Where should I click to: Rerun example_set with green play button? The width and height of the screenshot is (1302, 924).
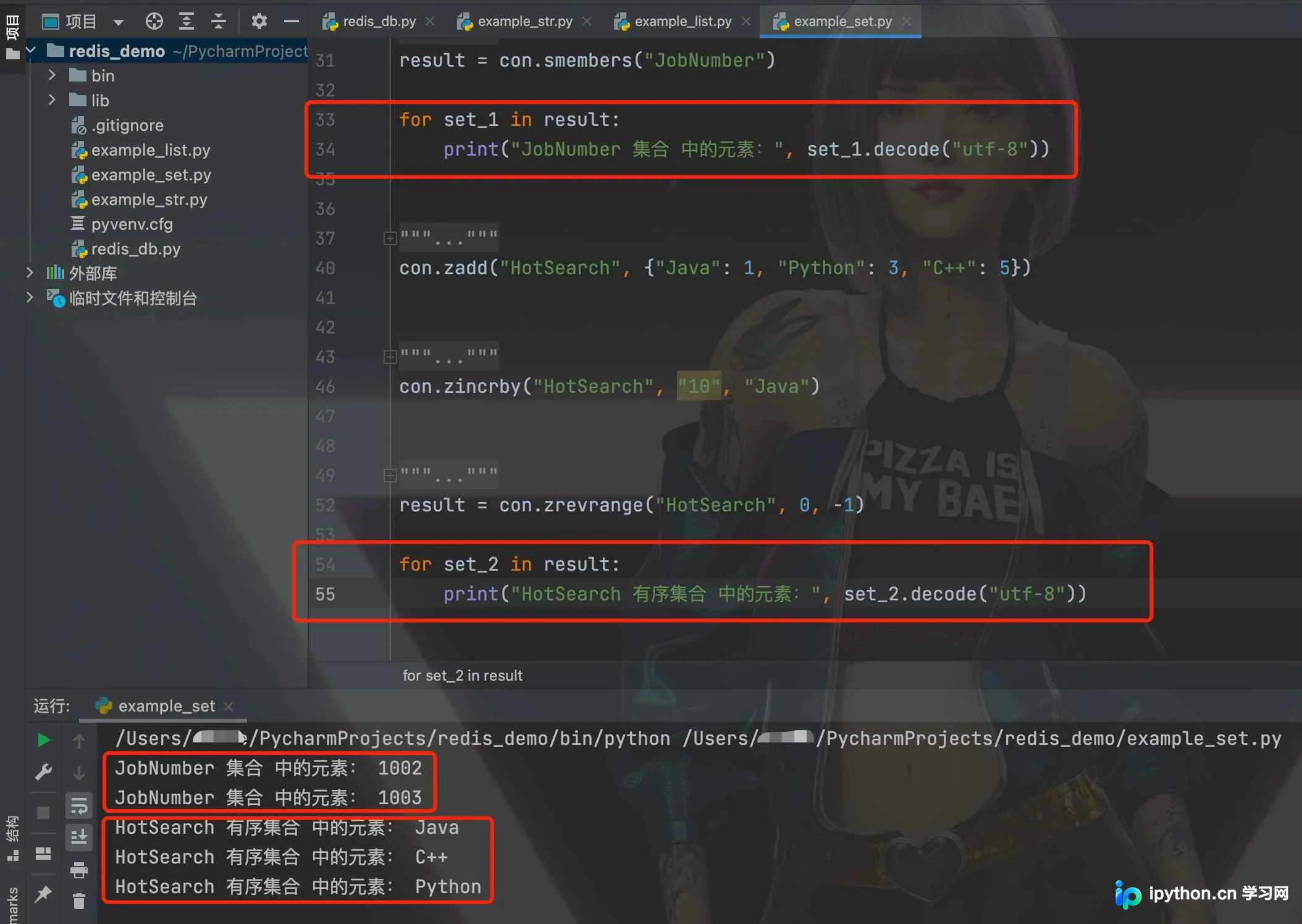pos(43,739)
